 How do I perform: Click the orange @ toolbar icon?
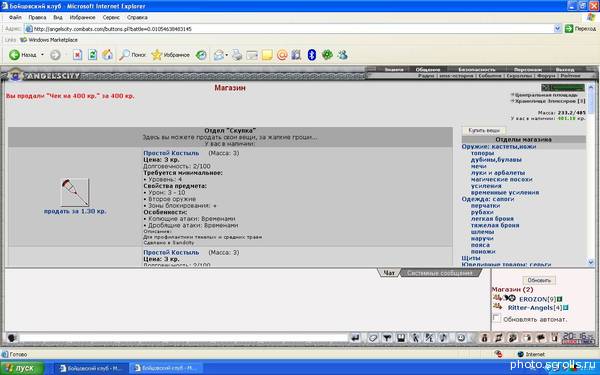pos(282,55)
